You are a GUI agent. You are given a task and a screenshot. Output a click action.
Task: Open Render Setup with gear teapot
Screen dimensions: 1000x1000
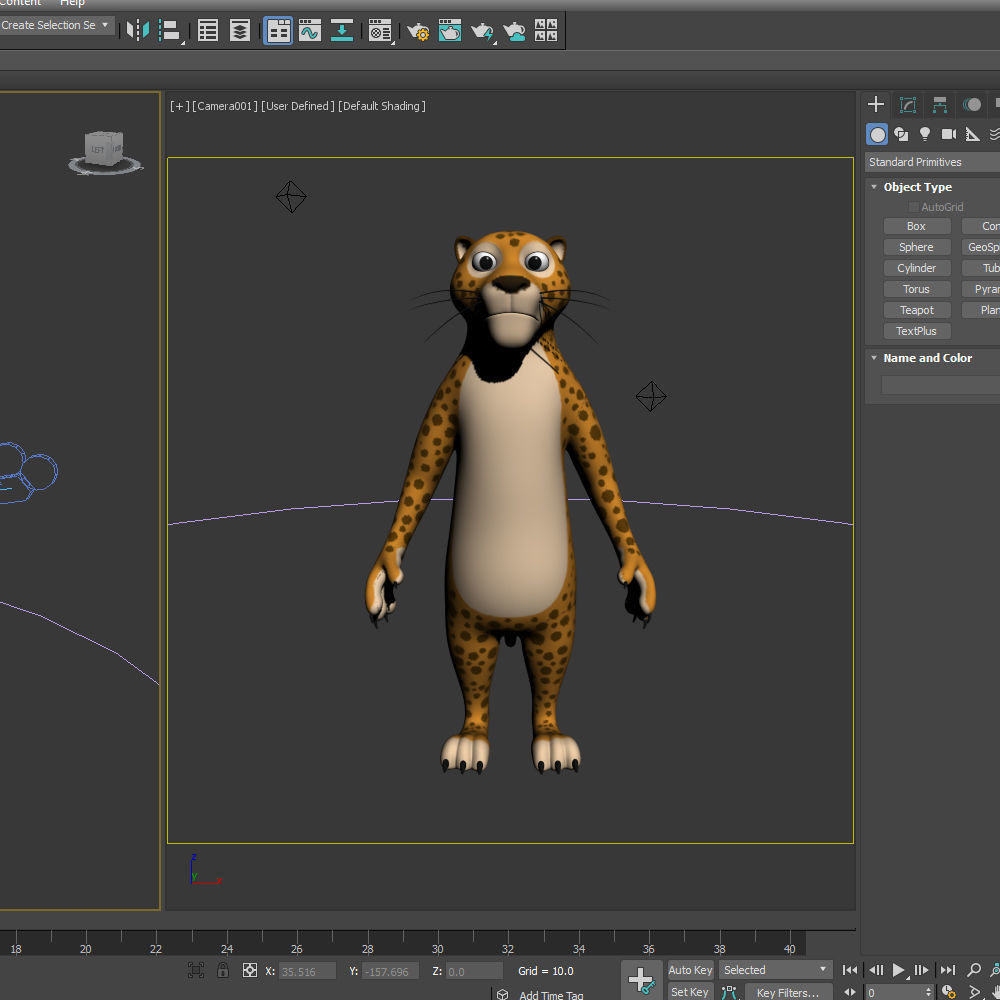[418, 31]
